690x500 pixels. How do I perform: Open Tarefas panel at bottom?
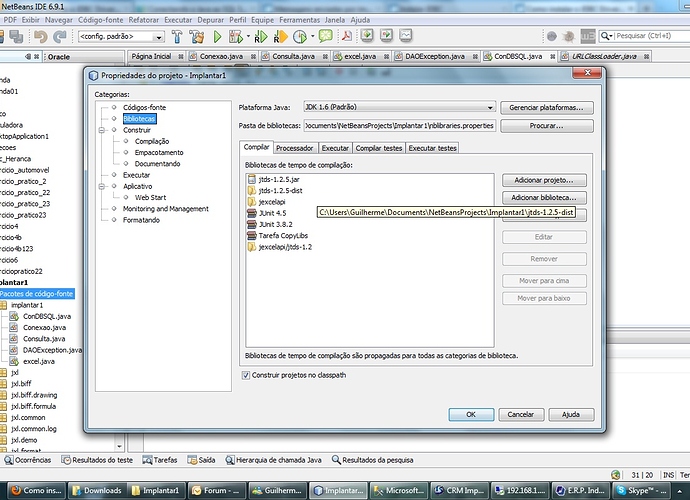160,460
